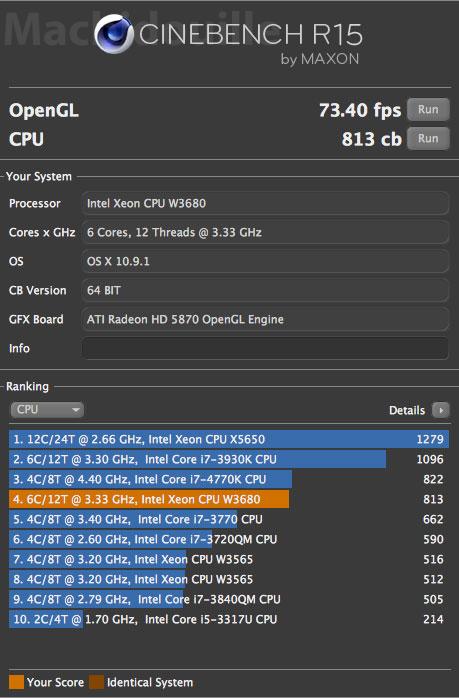Click the orange Your Score legend swatch
Image resolution: width=459 pixels, height=698 pixels.
click(x=16, y=682)
